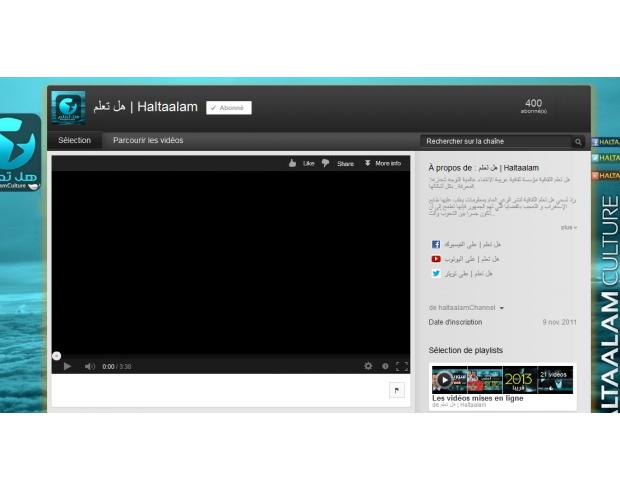
Task: Click the channel search magnifier icon
Action: [578, 142]
